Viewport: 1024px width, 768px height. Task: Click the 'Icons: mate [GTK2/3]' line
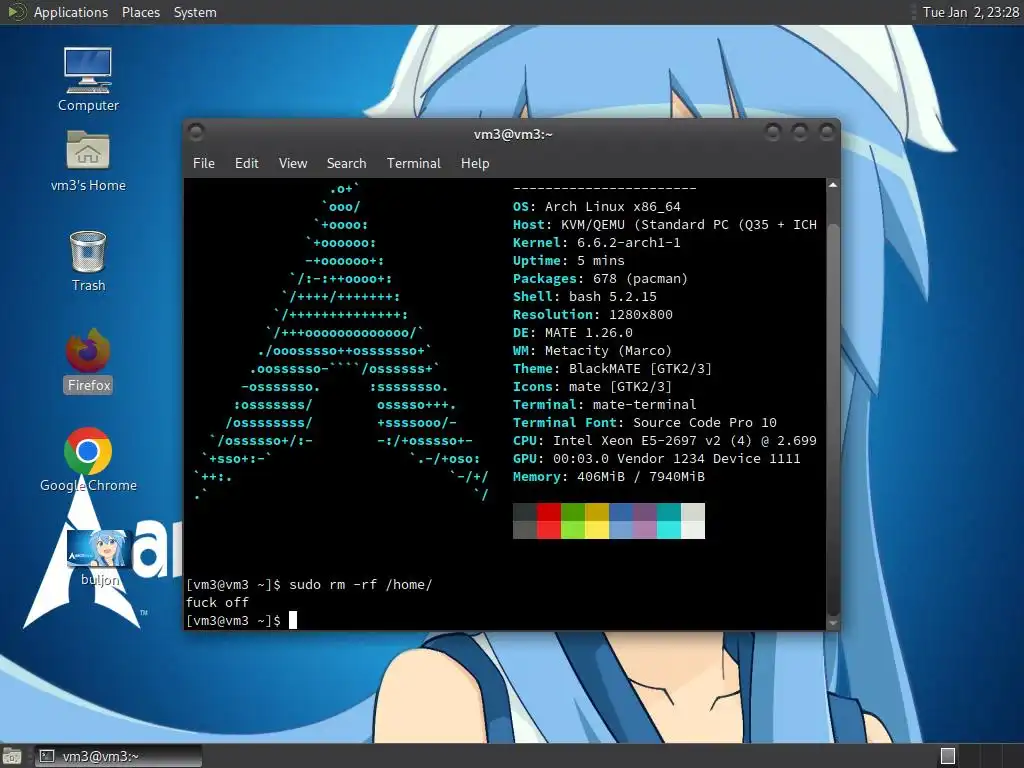pyautogui.click(x=592, y=387)
